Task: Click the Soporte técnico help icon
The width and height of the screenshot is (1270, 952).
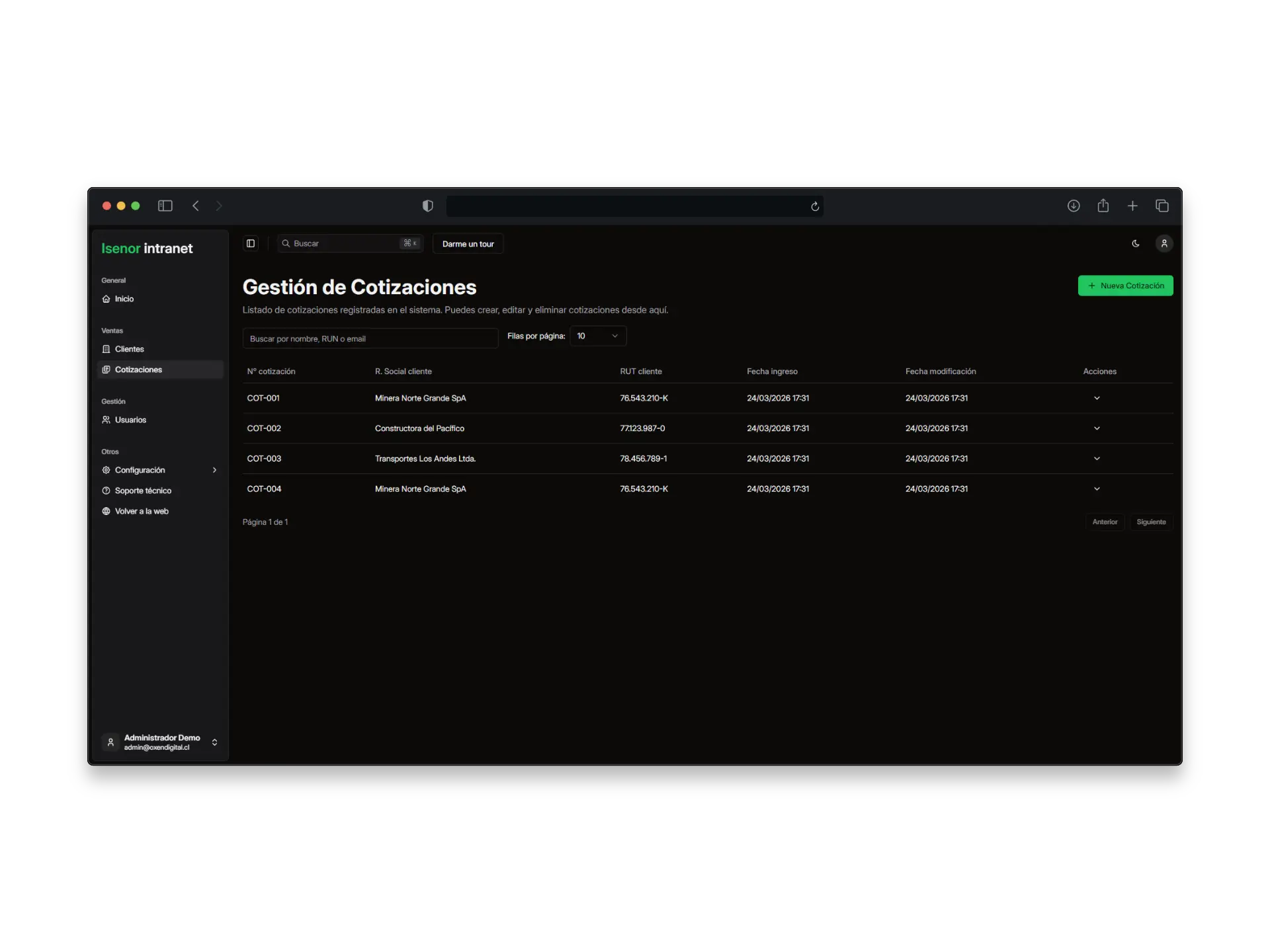Action: pos(106,491)
